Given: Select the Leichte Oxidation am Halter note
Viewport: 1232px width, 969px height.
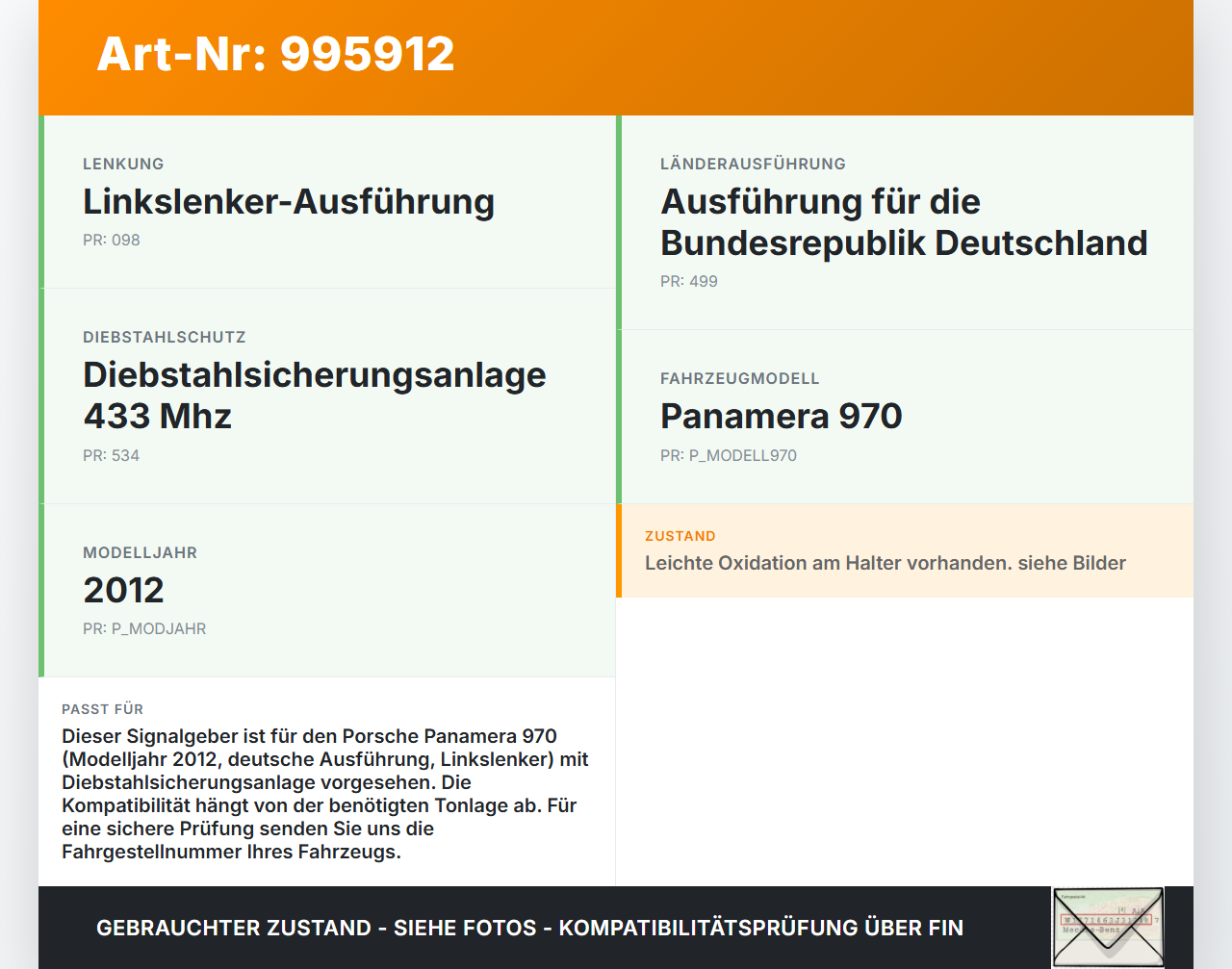Looking at the screenshot, I should (x=885, y=563).
